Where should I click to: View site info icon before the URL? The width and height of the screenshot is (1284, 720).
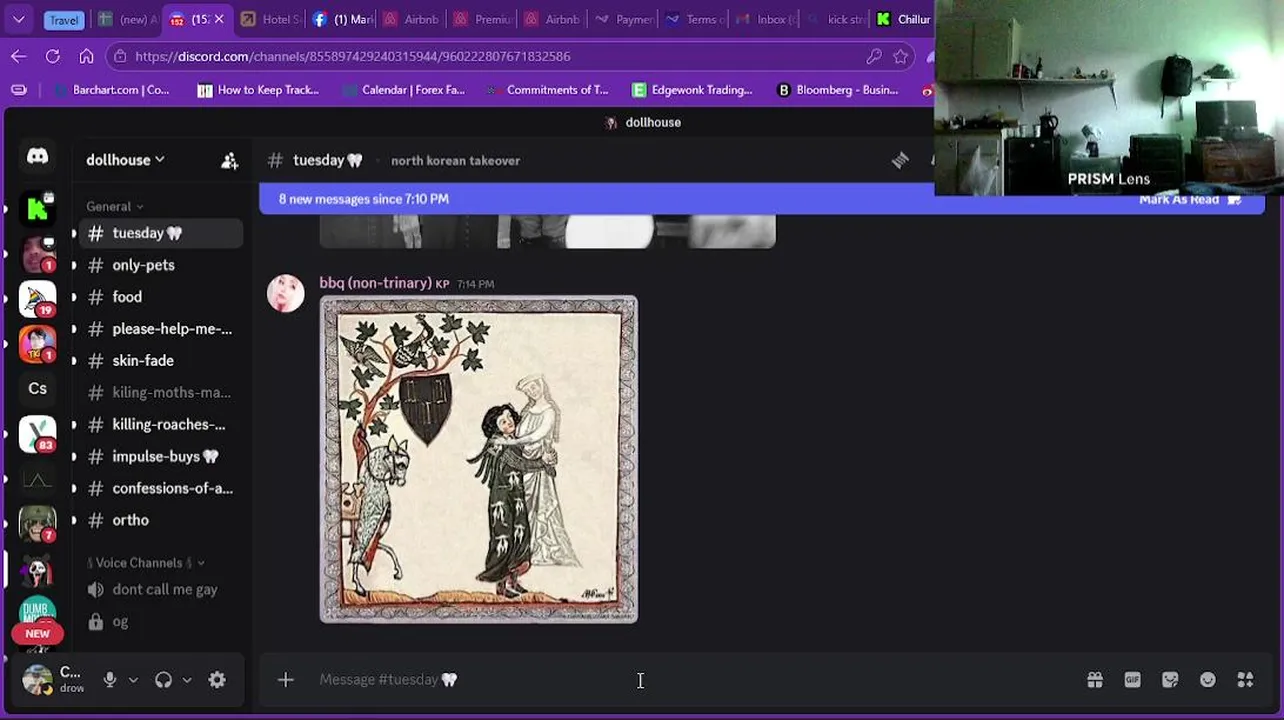tap(120, 56)
